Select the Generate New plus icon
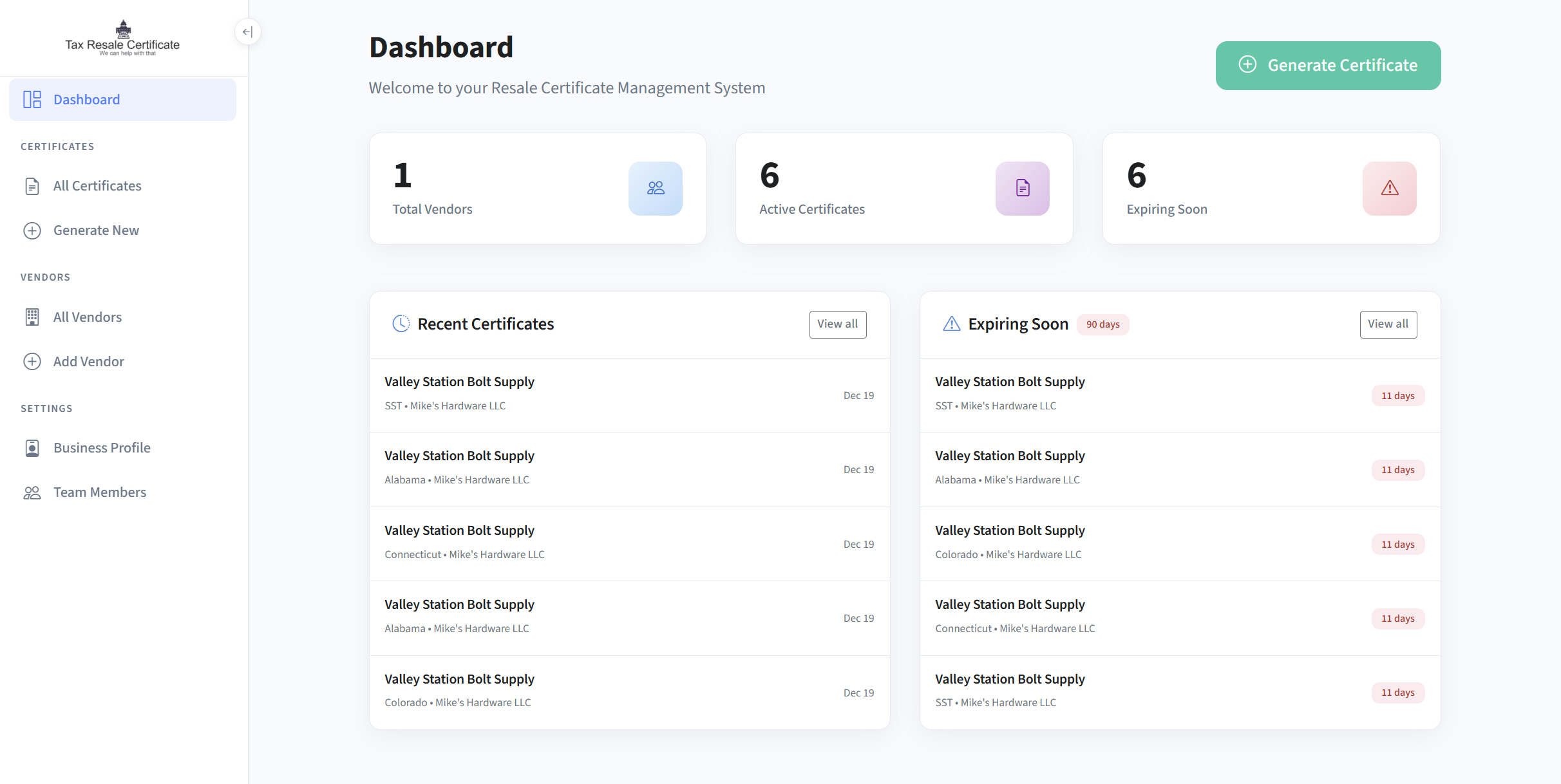 click(32, 230)
